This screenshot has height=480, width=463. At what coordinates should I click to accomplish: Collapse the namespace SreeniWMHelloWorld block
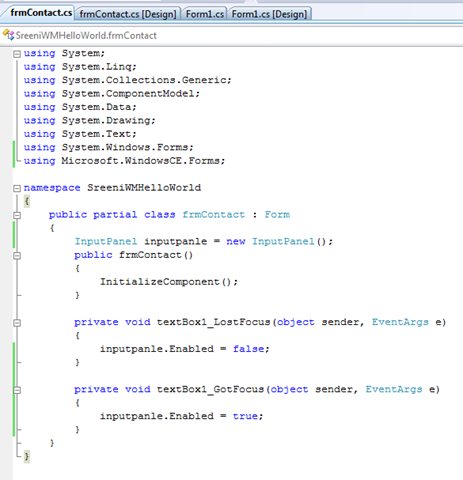(x=17, y=188)
